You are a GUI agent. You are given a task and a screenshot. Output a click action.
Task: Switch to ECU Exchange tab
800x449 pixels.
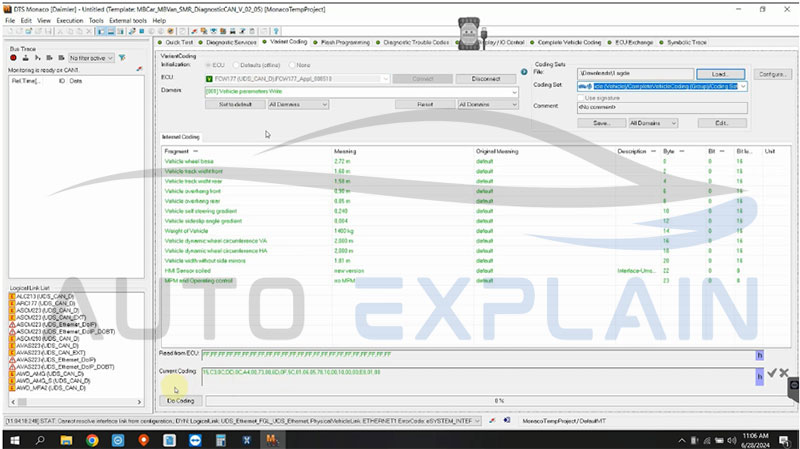[x=631, y=42]
